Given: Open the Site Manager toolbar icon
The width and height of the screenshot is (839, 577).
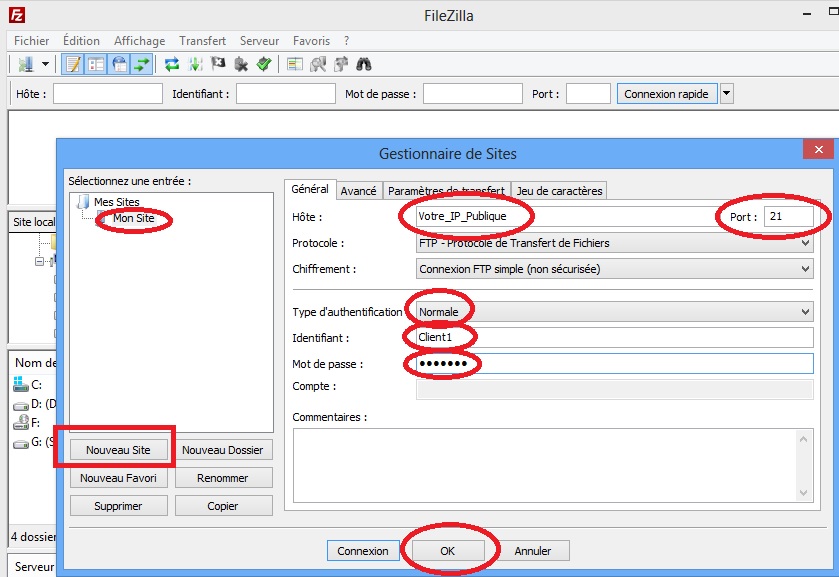Looking at the screenshot, I should (25, 65).
